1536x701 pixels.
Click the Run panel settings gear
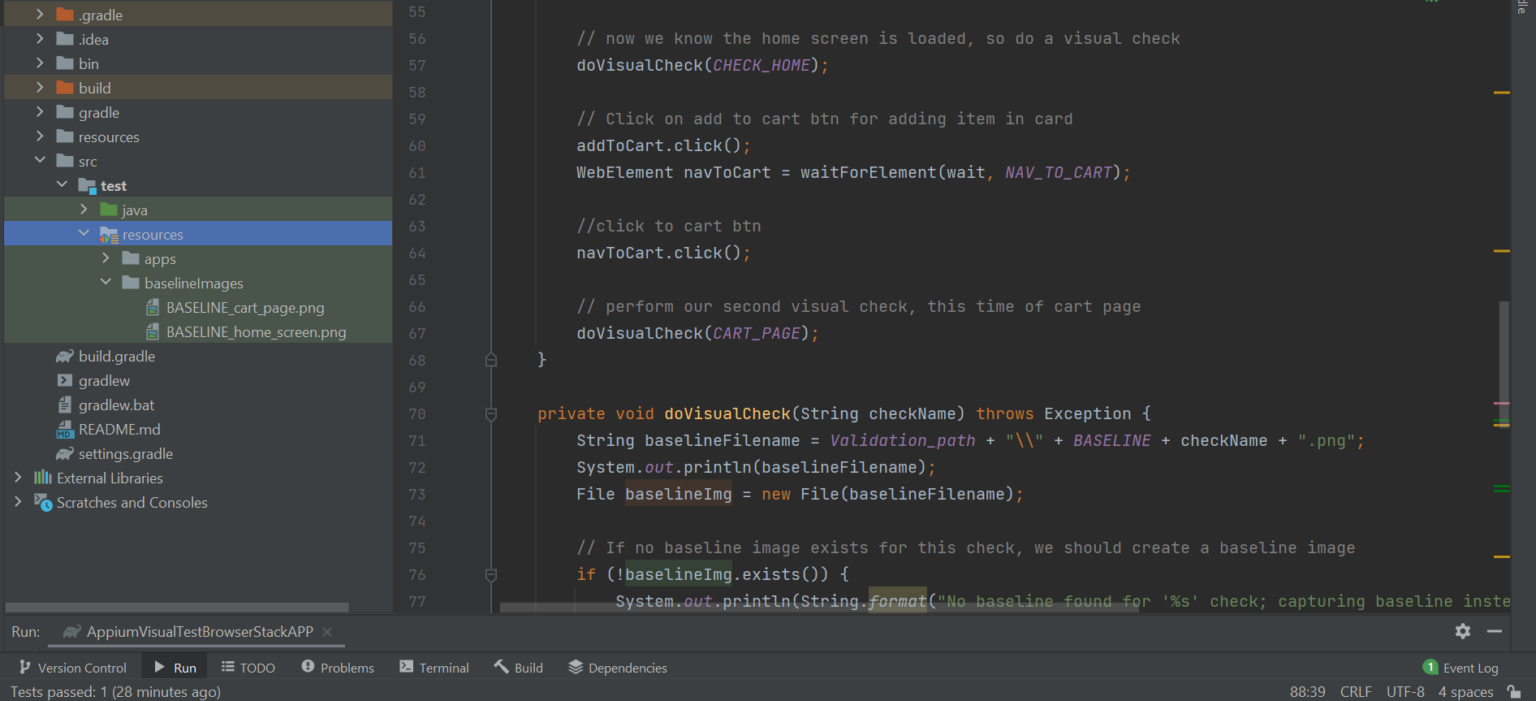tap(1462, 631)
